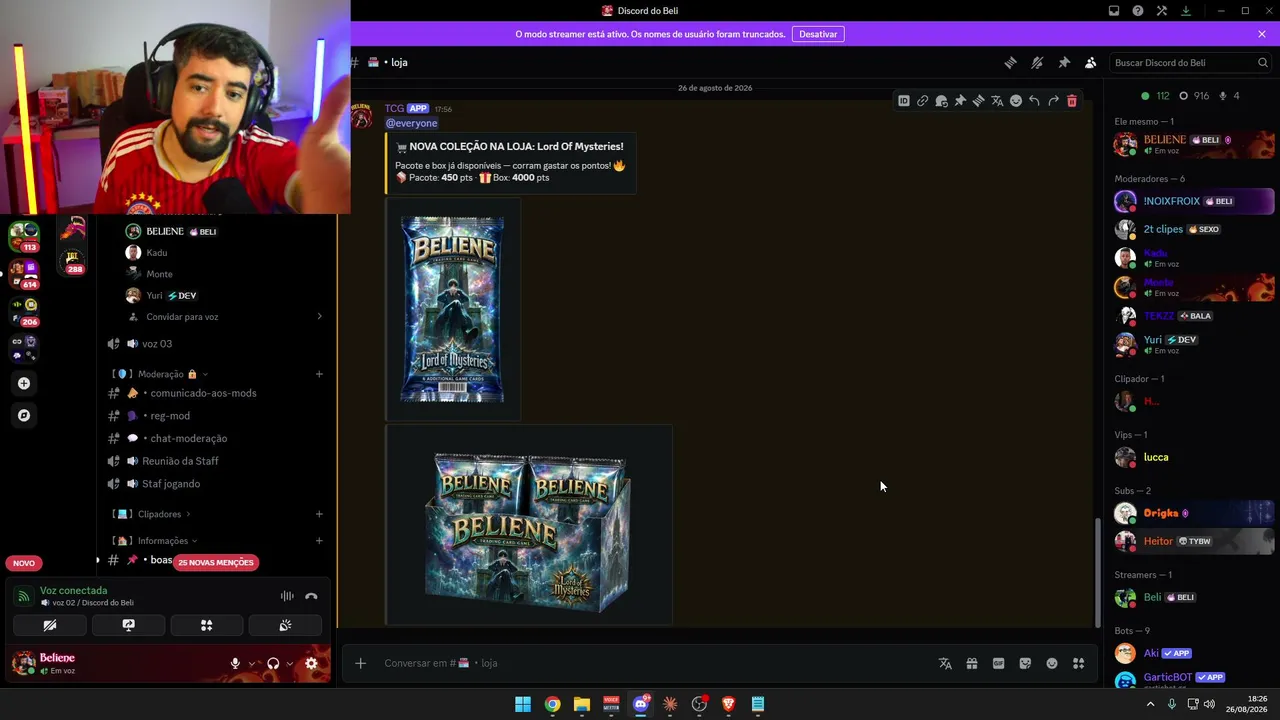Screen dimensions: 1280x720
Task: Focus the Buscar Discord do Beli search box
Action: (1191, 62)
